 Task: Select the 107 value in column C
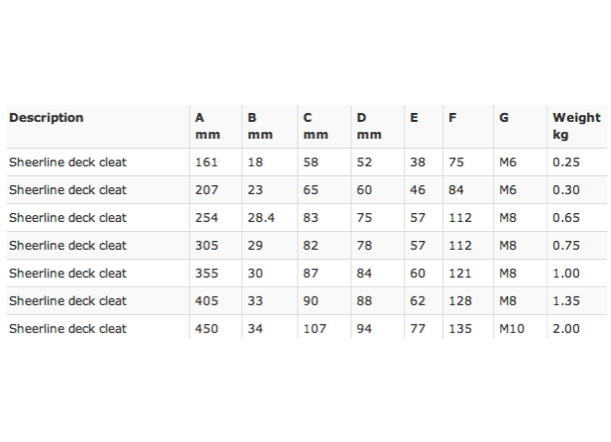pos(314,329)
